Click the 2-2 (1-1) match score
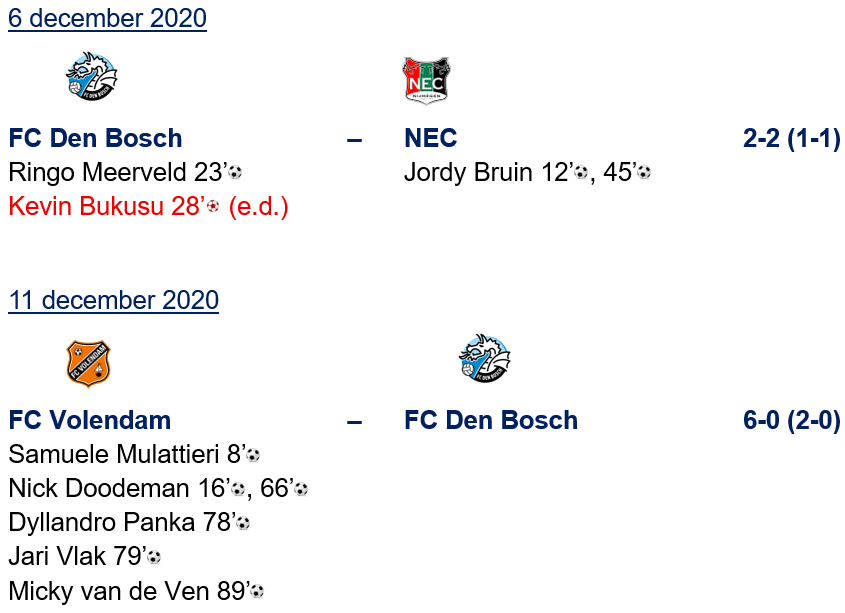Viewport: 845px width, 613px height. (791, 138)
